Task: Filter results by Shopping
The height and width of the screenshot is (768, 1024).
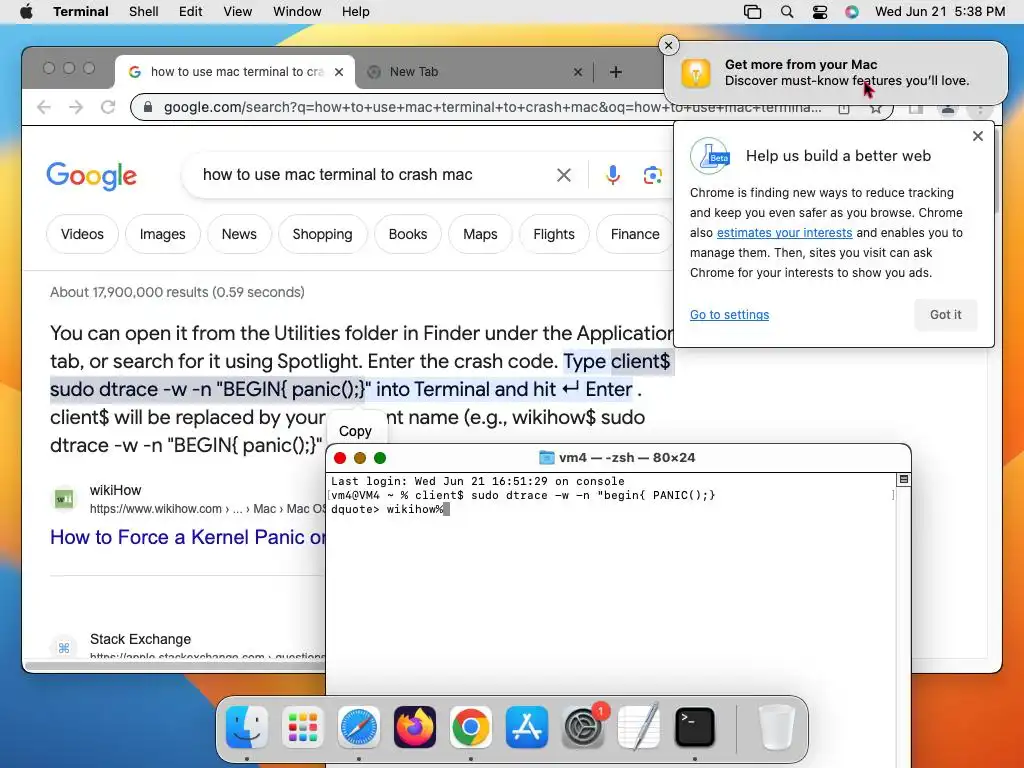Action: tap(323, 234)
